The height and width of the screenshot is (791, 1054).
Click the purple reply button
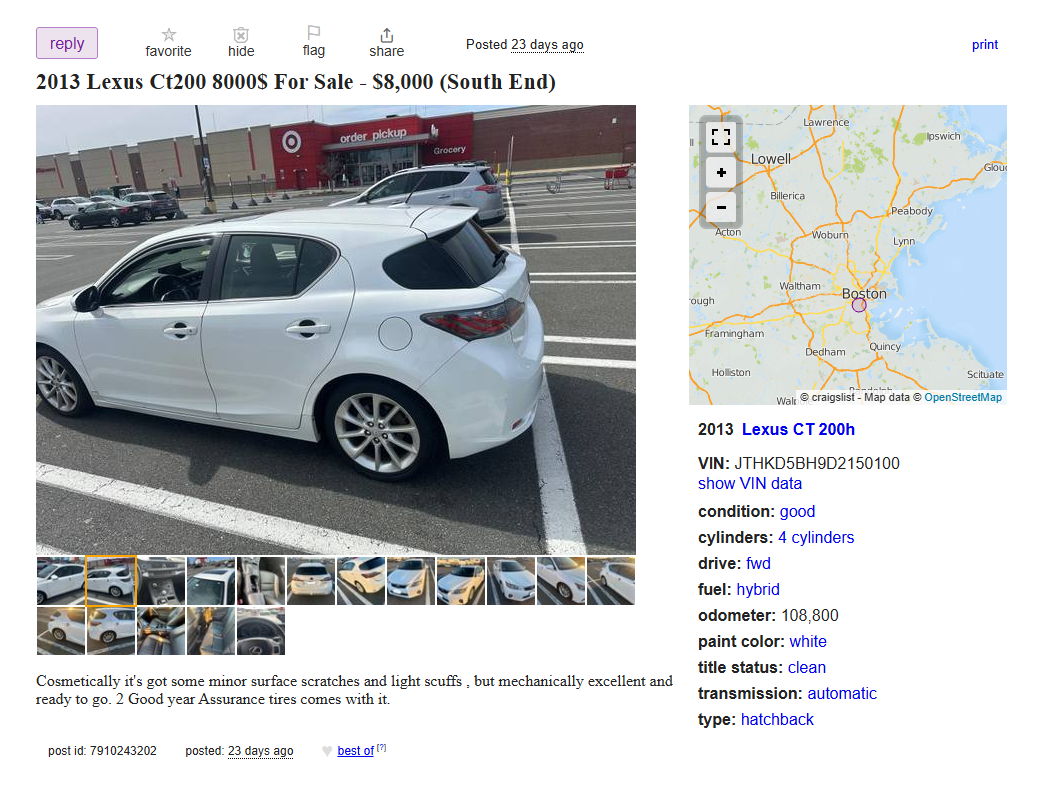point(67,43)
